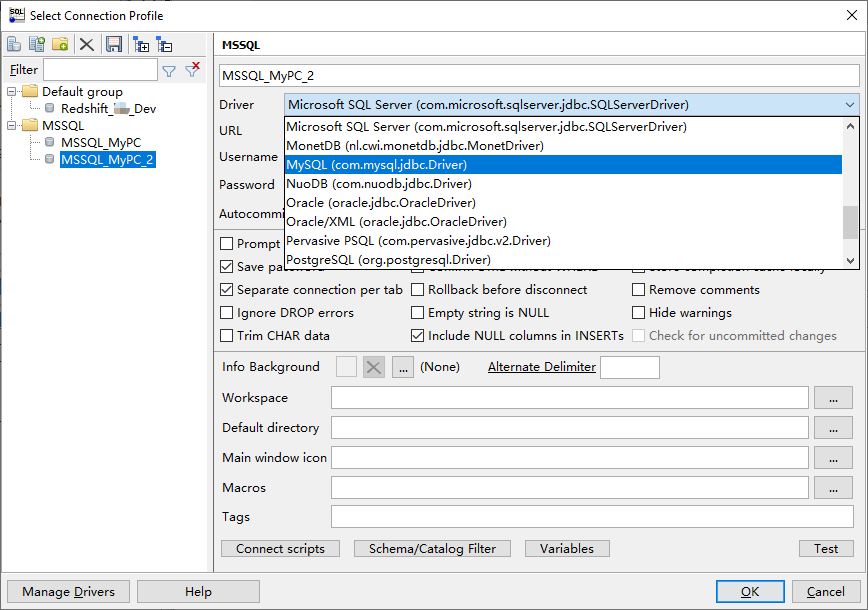Screen dimensions: 868x610
Task: Click the copy selected profile icon
Action: pyautogui.click(x=37, y=44)
